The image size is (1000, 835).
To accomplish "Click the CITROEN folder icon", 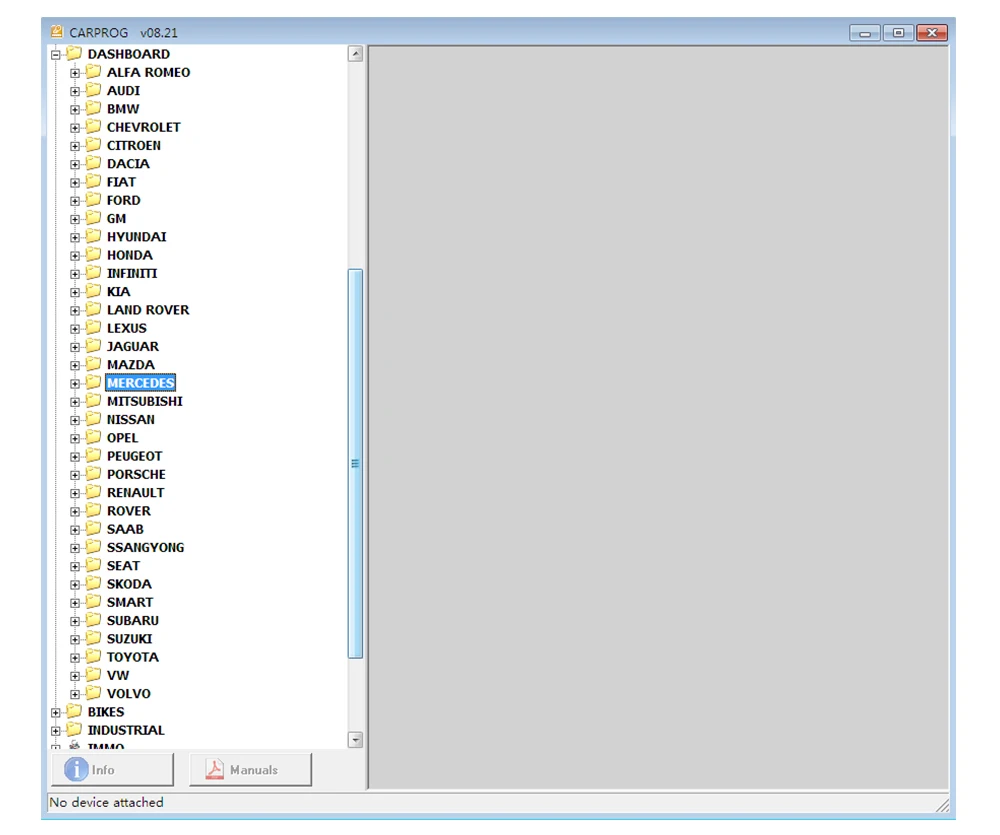I will point(94,145).
